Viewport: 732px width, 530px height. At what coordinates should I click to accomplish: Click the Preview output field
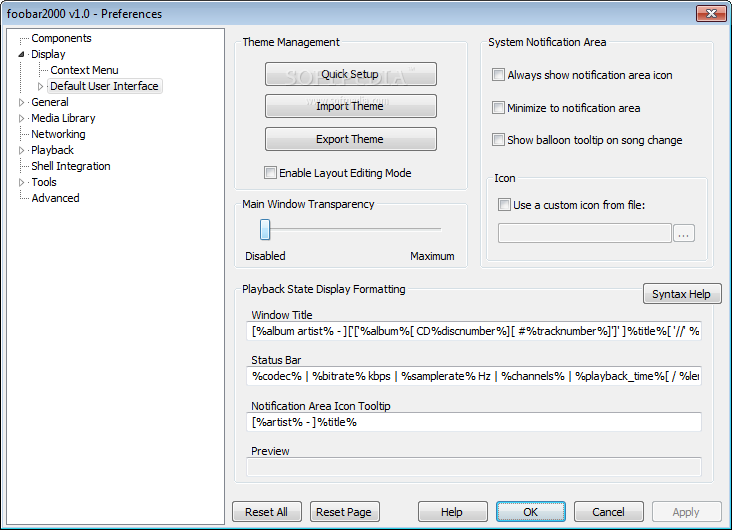click(473, 466)
